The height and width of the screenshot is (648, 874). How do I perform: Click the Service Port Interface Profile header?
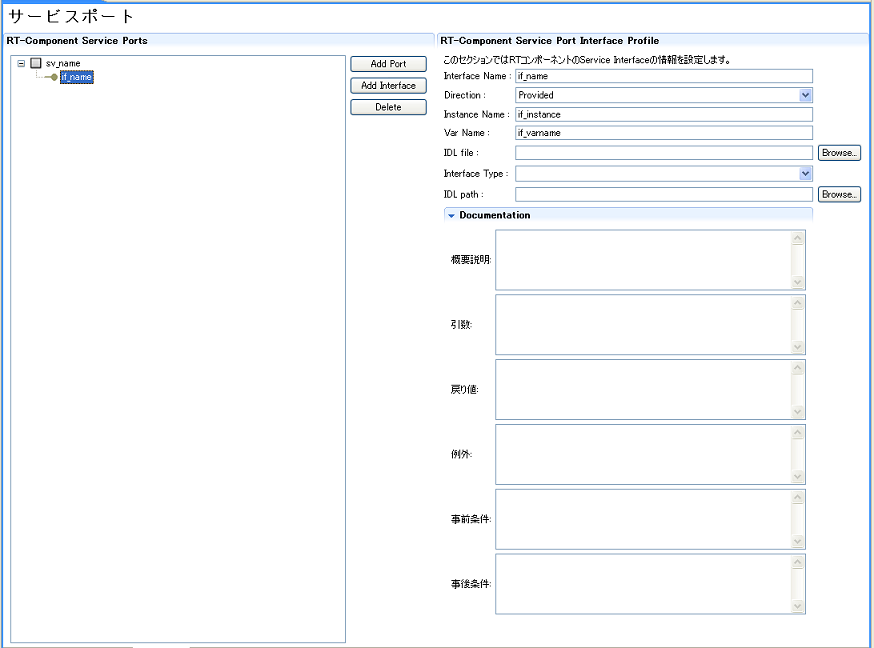(550, 41)
